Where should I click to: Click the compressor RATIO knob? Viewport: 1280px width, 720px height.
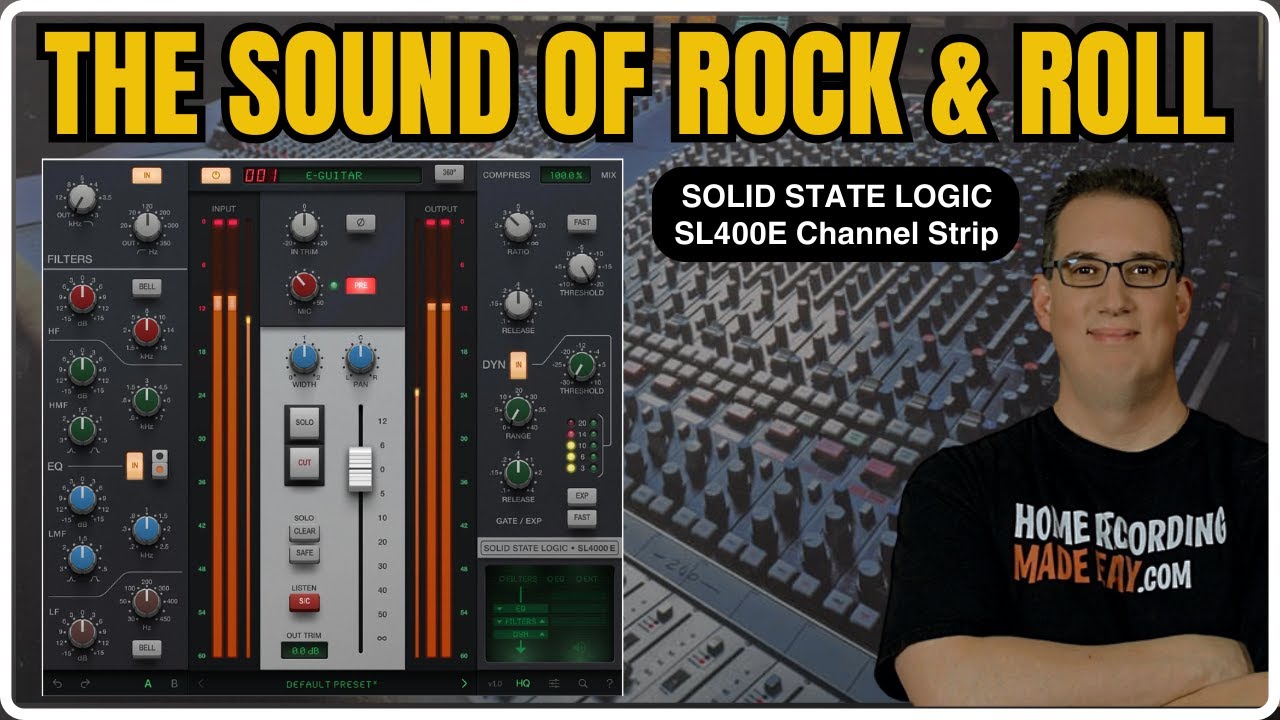(518, 227)
